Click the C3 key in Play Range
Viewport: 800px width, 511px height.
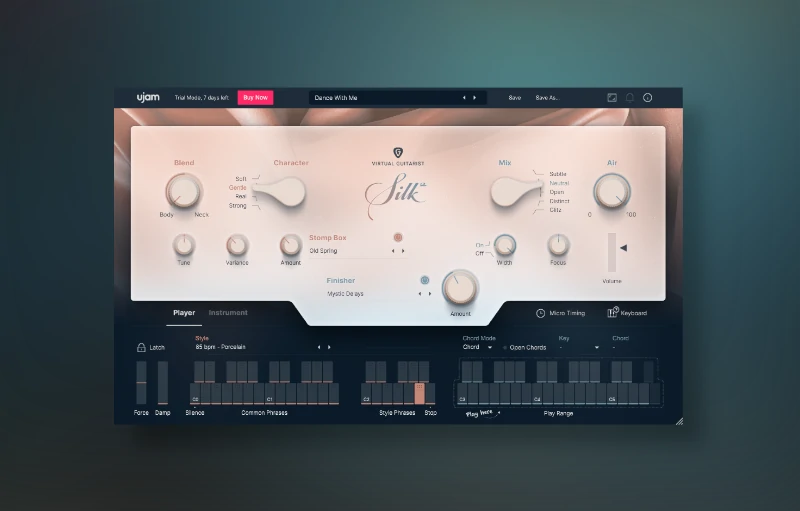(x=462, y=394)
